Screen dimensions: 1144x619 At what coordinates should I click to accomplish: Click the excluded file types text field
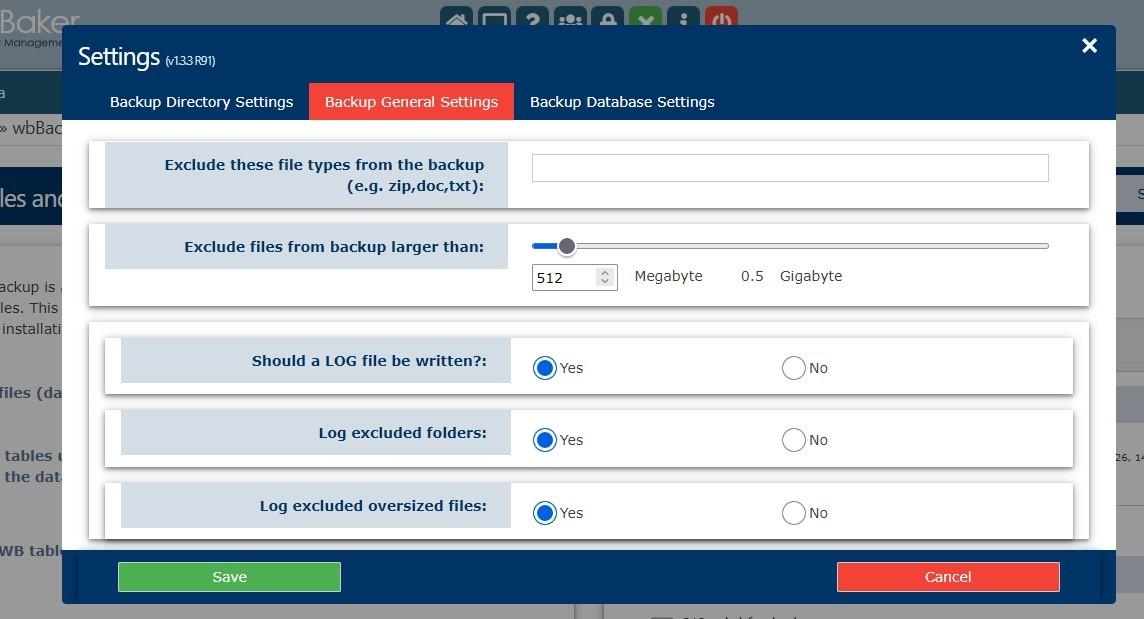pyautogui.click(x=789, y=168)
